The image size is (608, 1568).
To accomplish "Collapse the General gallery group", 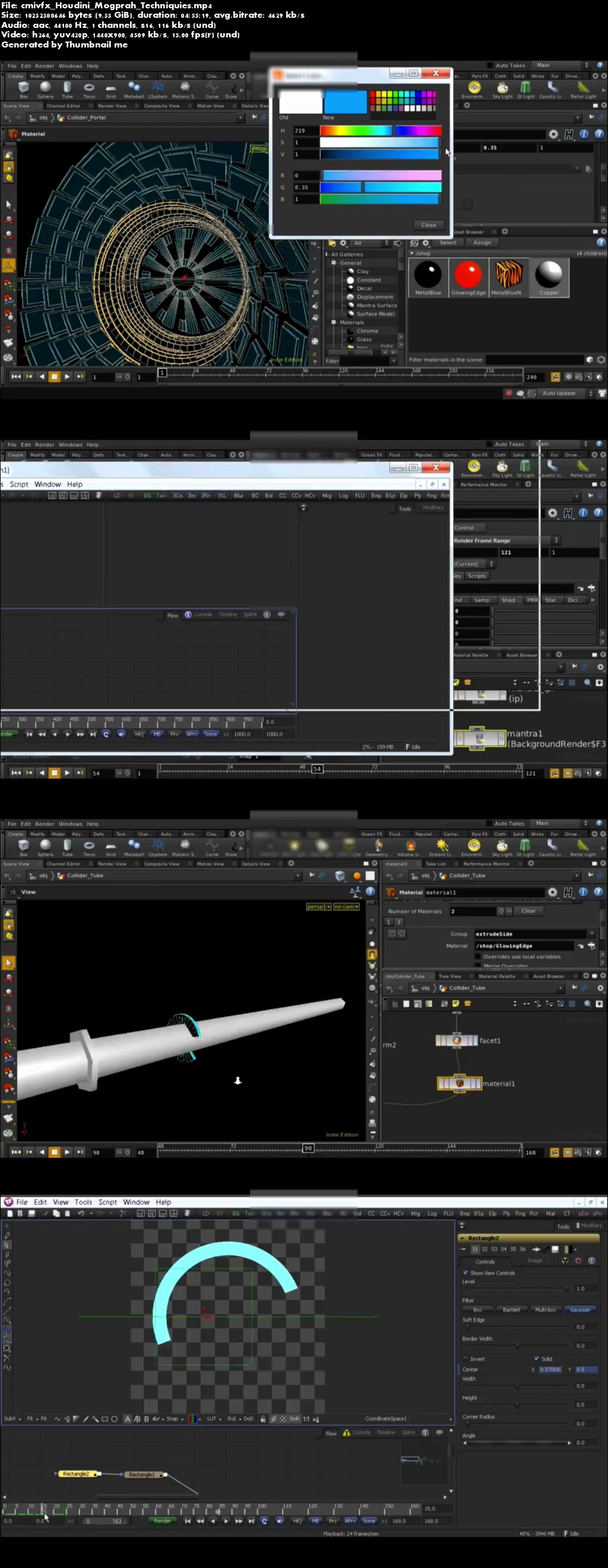I will pos(334,263).
